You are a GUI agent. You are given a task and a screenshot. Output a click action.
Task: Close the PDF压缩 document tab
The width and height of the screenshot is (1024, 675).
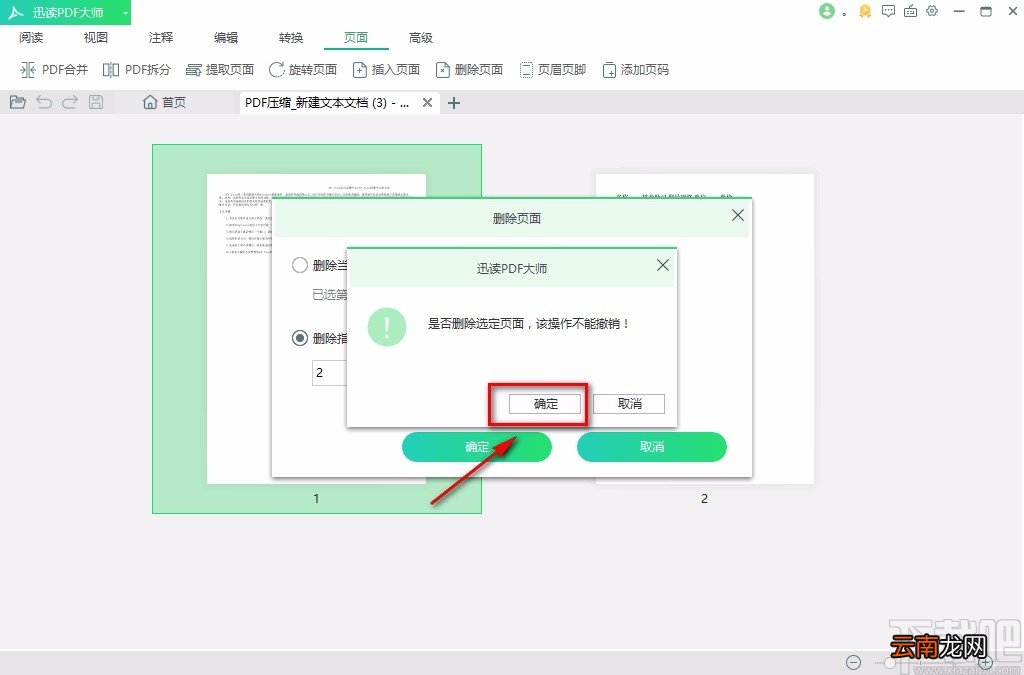coord(427,102)
